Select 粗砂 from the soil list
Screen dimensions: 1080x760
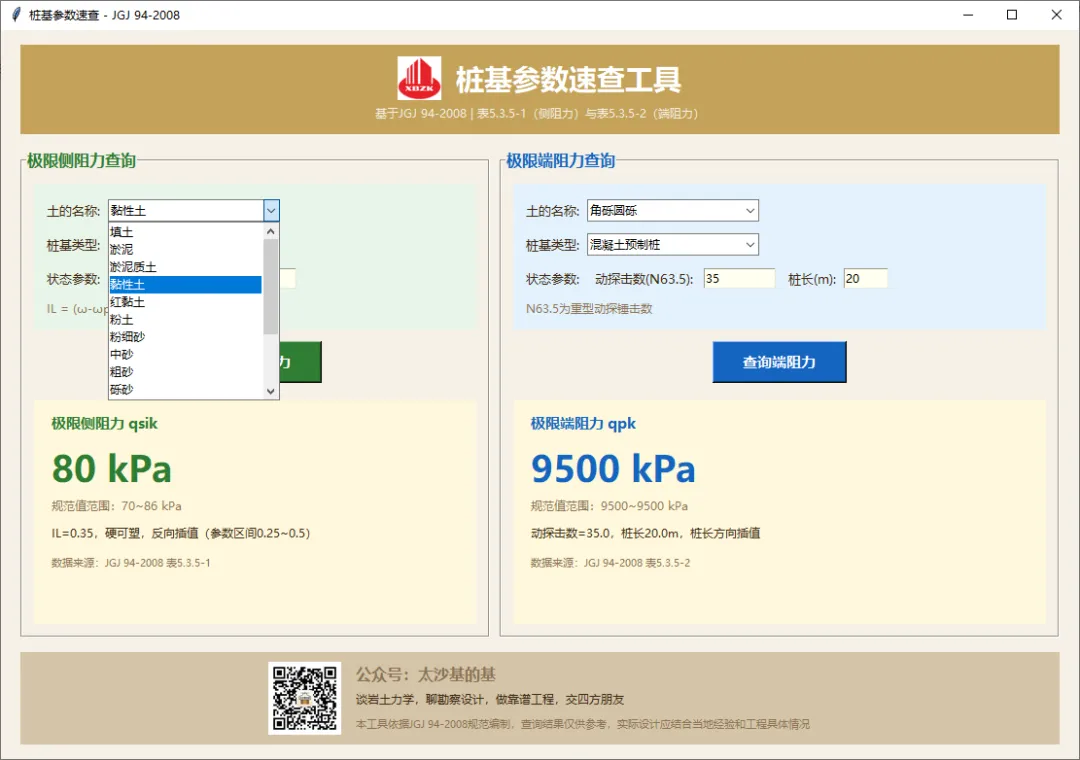point(185,371)
